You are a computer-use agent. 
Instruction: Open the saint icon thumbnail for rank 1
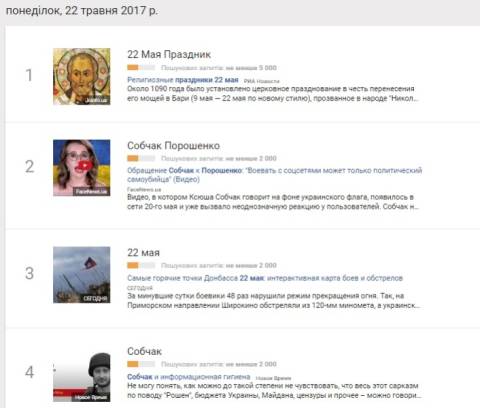pyautogui.click(x=82, y=76)
